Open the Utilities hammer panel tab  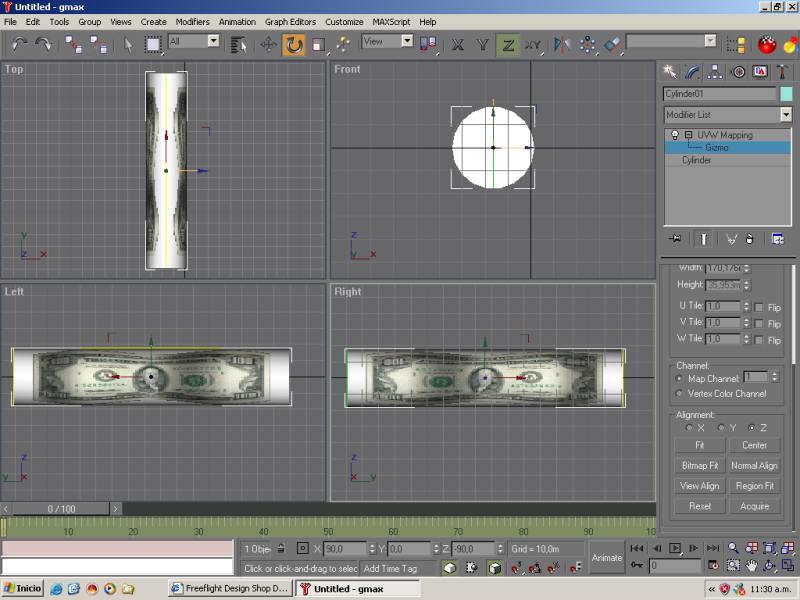point(781,71)
